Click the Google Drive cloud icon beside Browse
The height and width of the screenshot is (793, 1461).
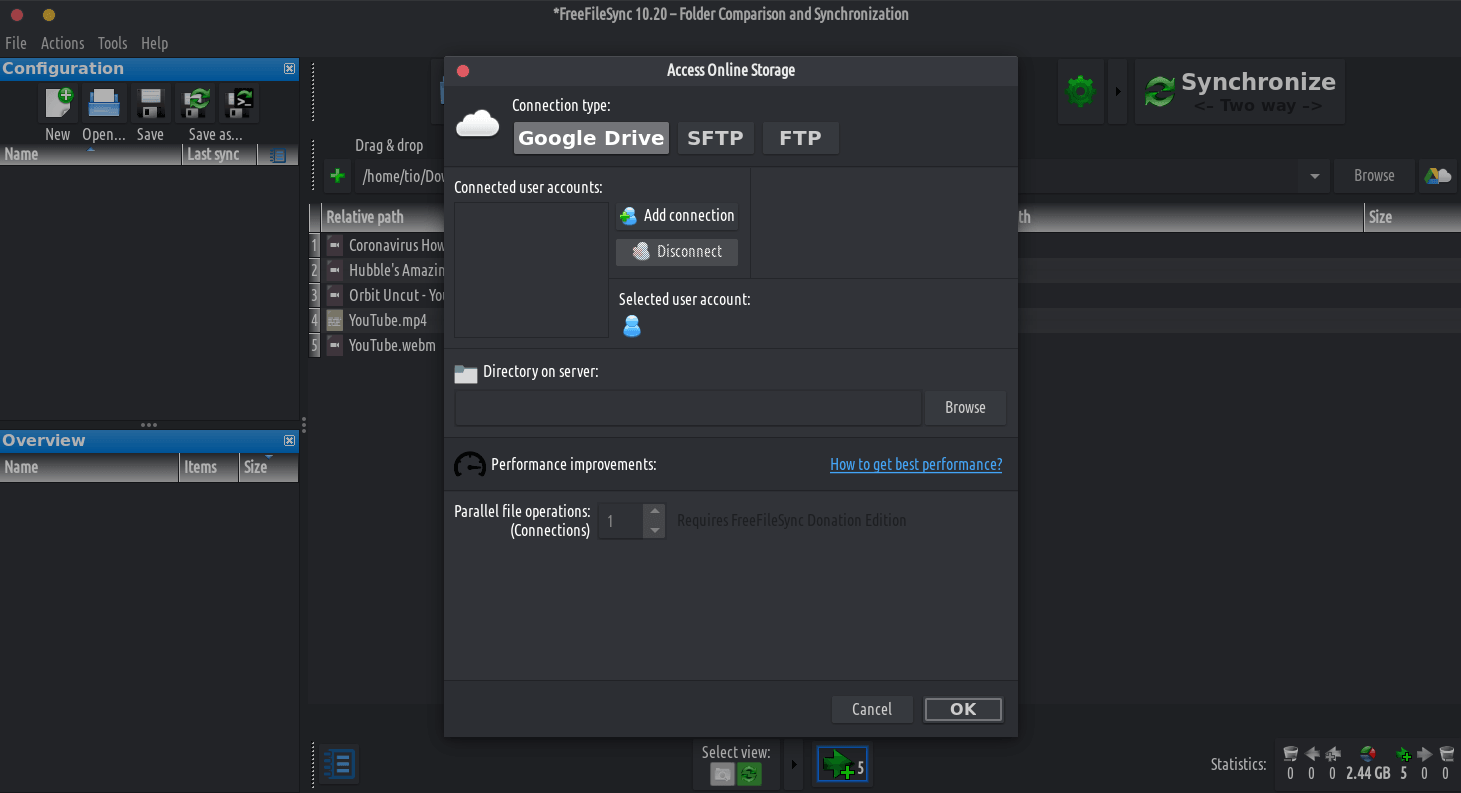(x=1437, y=176)
